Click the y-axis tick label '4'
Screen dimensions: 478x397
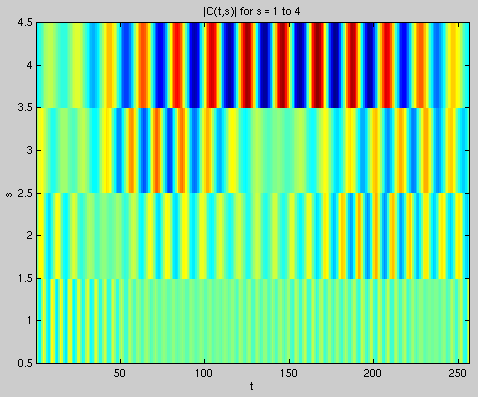tap(29, 65)
